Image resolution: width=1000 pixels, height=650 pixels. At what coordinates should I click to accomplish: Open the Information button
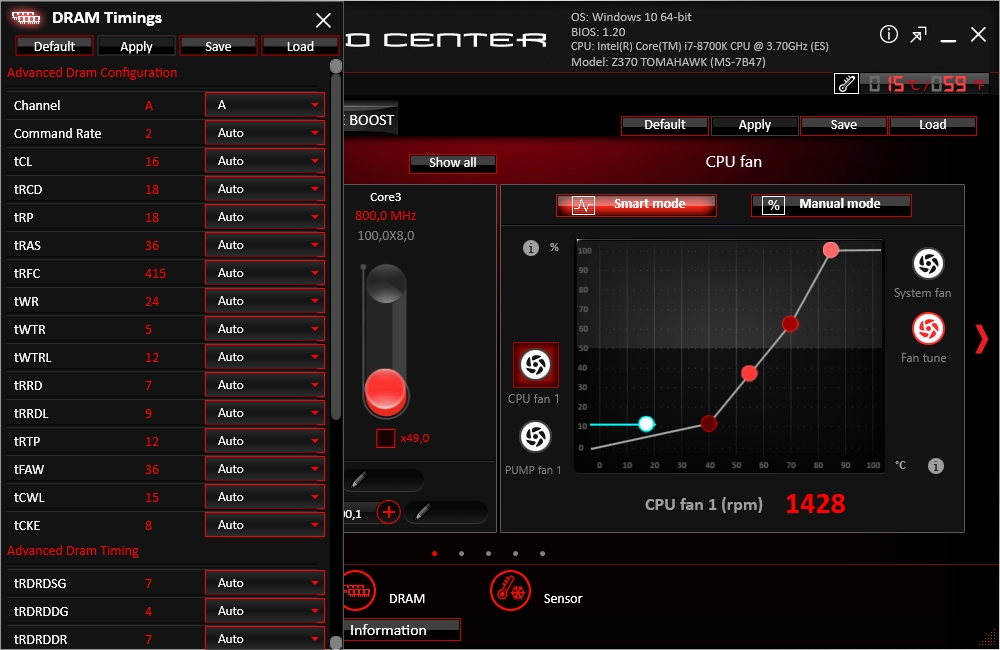tap(402, 630)
